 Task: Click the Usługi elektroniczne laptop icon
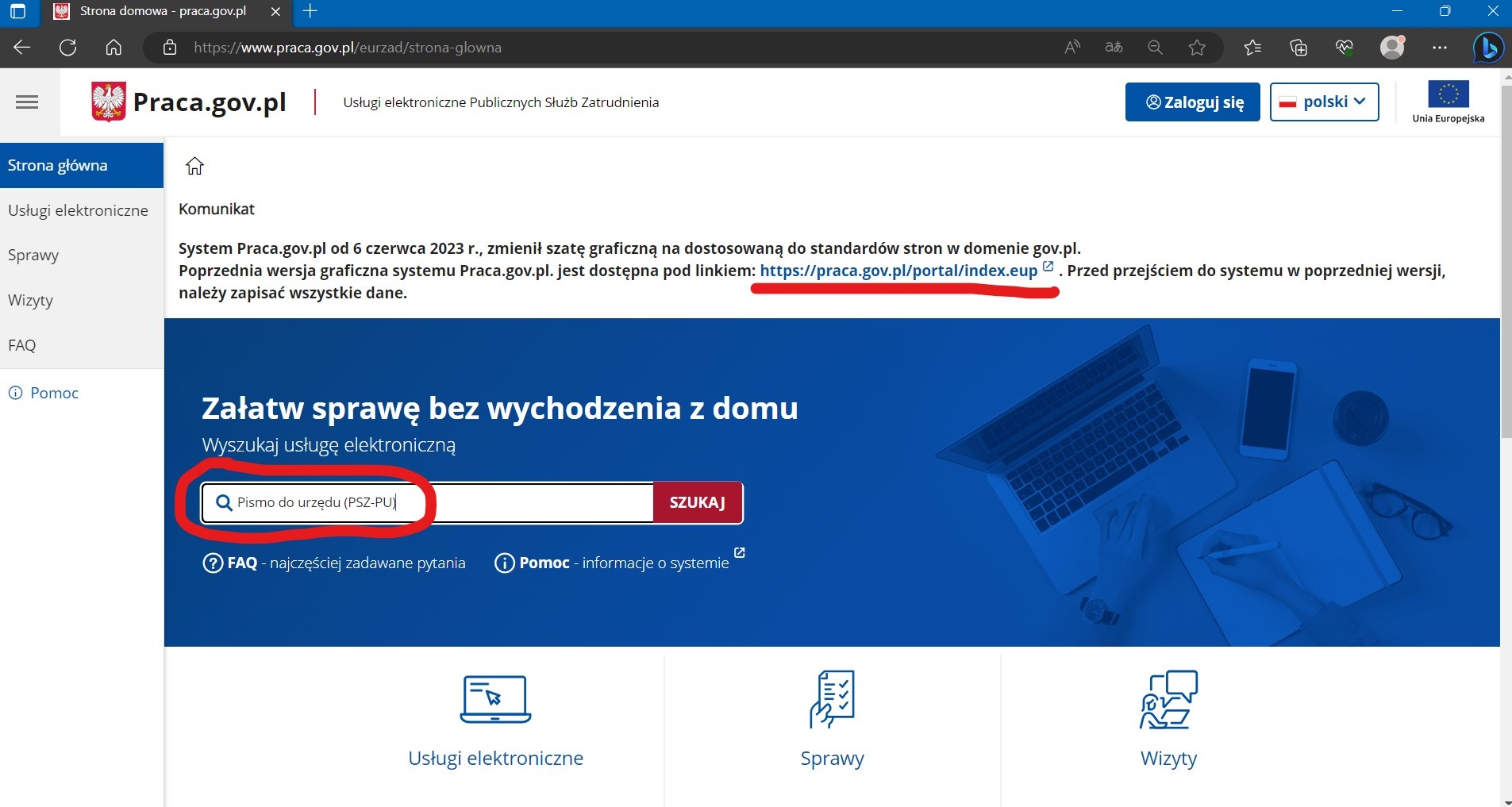[495, 698]
